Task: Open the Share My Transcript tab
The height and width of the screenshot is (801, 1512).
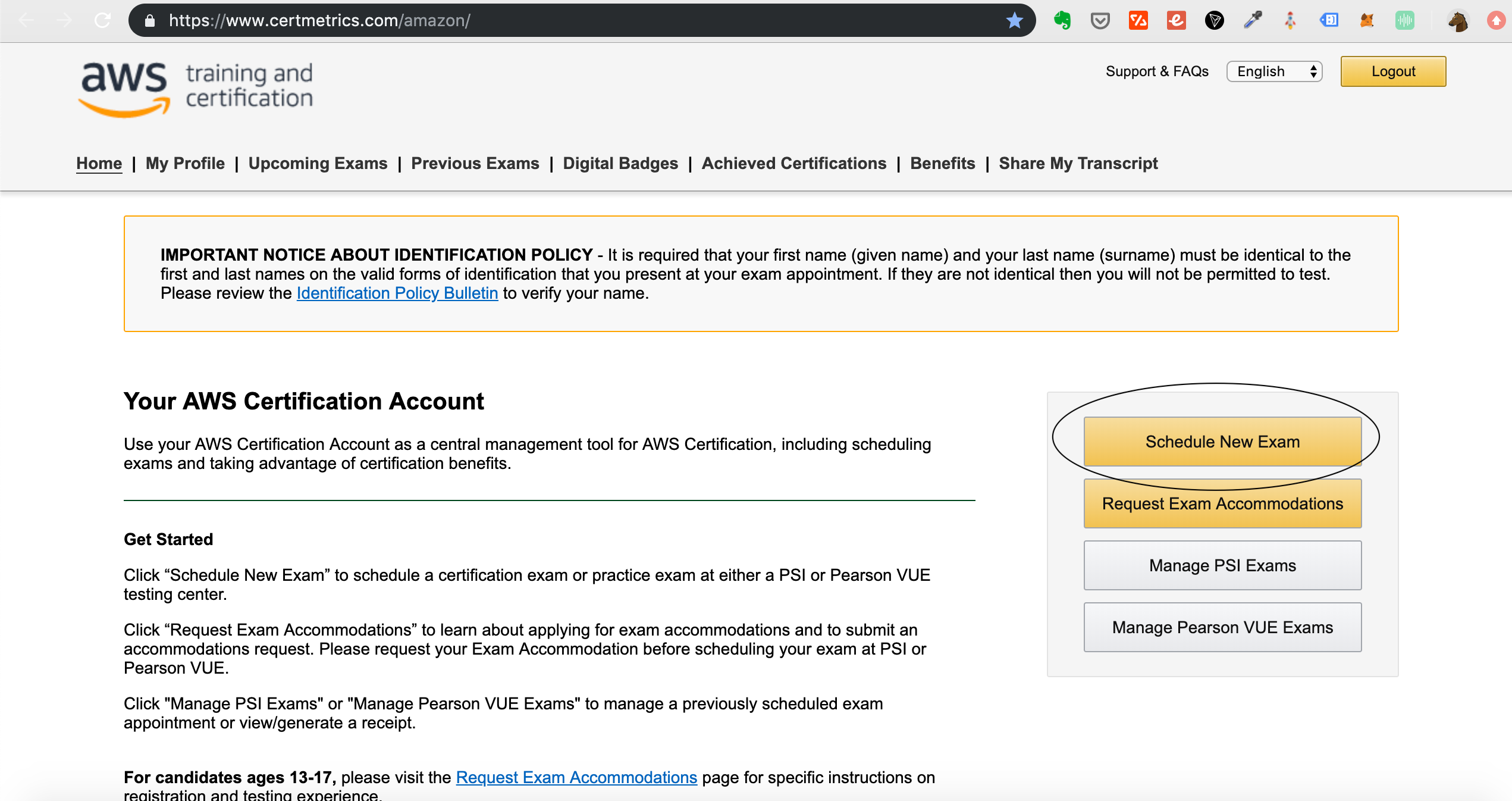Action: 1078,163
